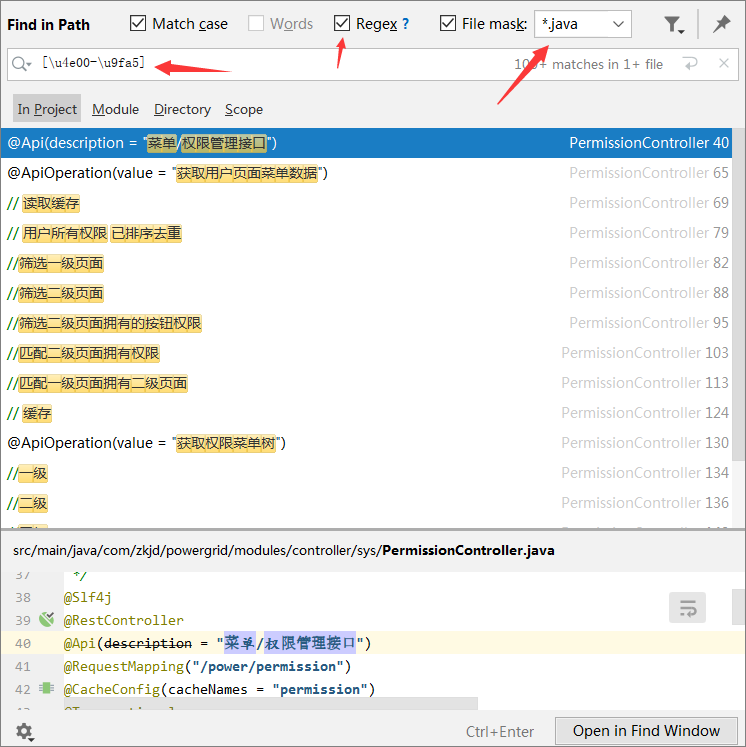Toggle the File mask checkbox
This screenshot has width=746, height=747.
[x=447, y=23]
